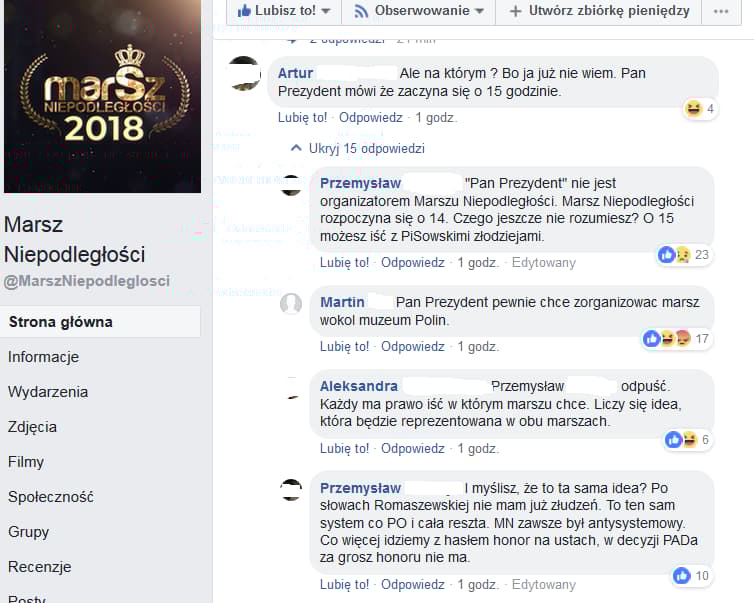The height and width of the screenshot is (603, 754).
Task: Open the three-dots more options menu
Action: coord(721,11)
